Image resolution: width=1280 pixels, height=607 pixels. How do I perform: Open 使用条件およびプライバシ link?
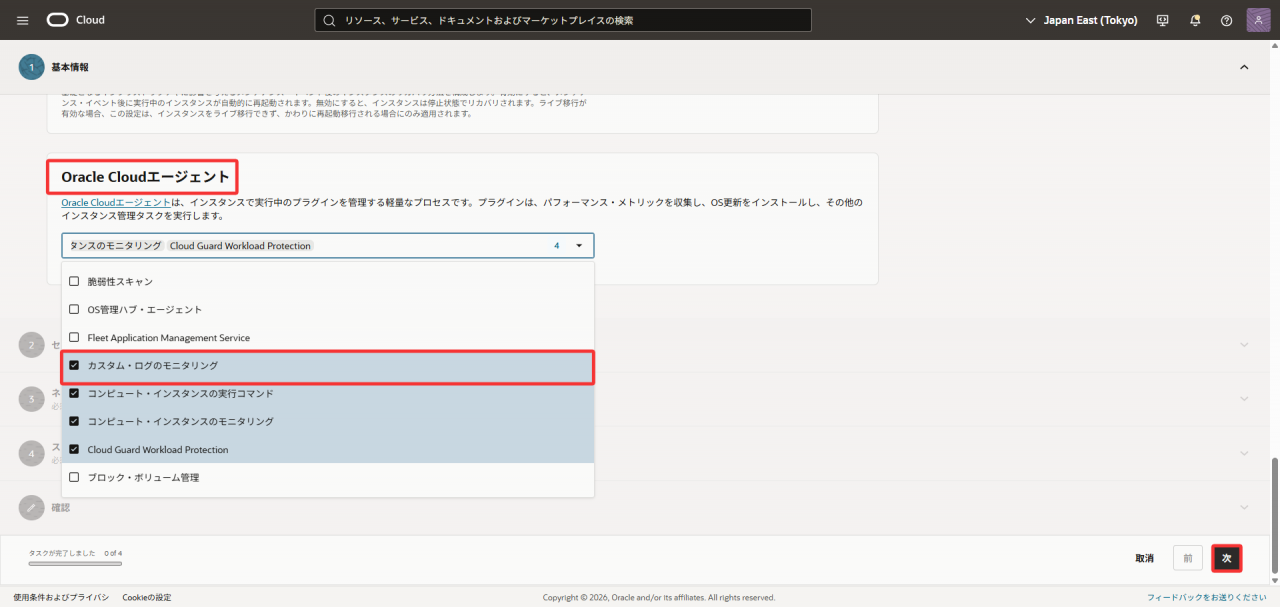(x=61, y=597)
